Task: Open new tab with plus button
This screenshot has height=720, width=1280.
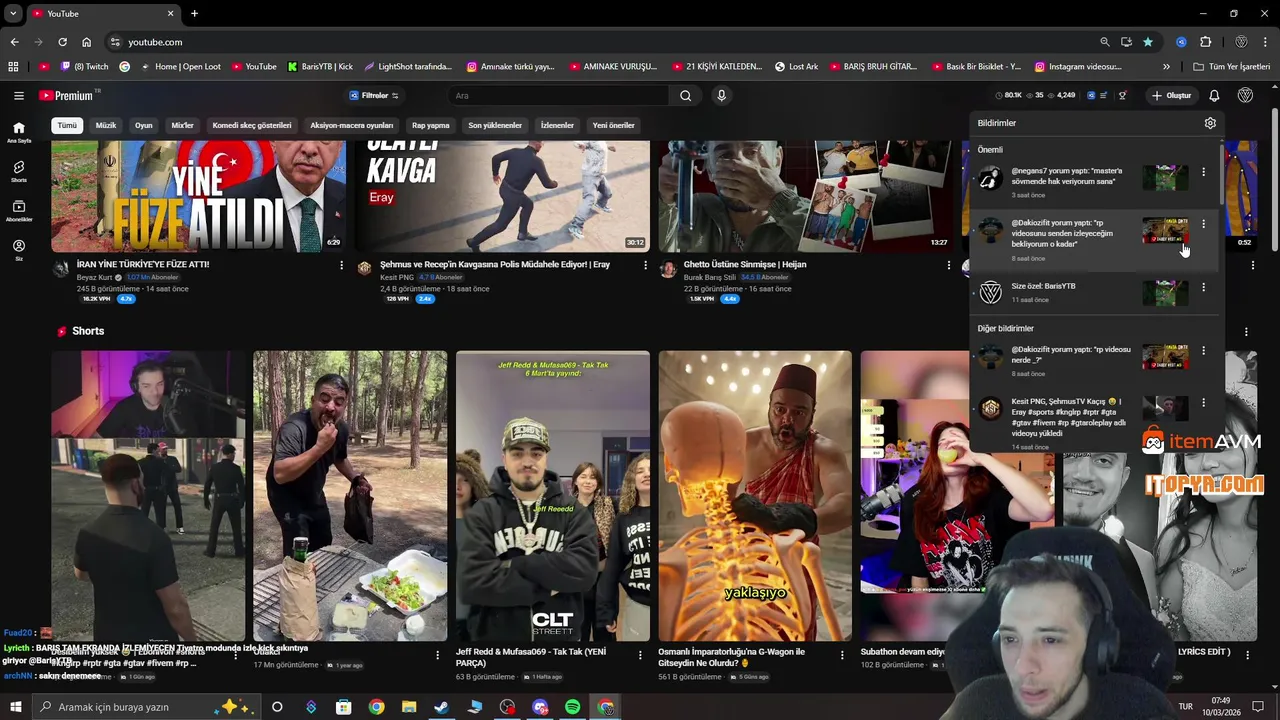Action: click(194, 13)
